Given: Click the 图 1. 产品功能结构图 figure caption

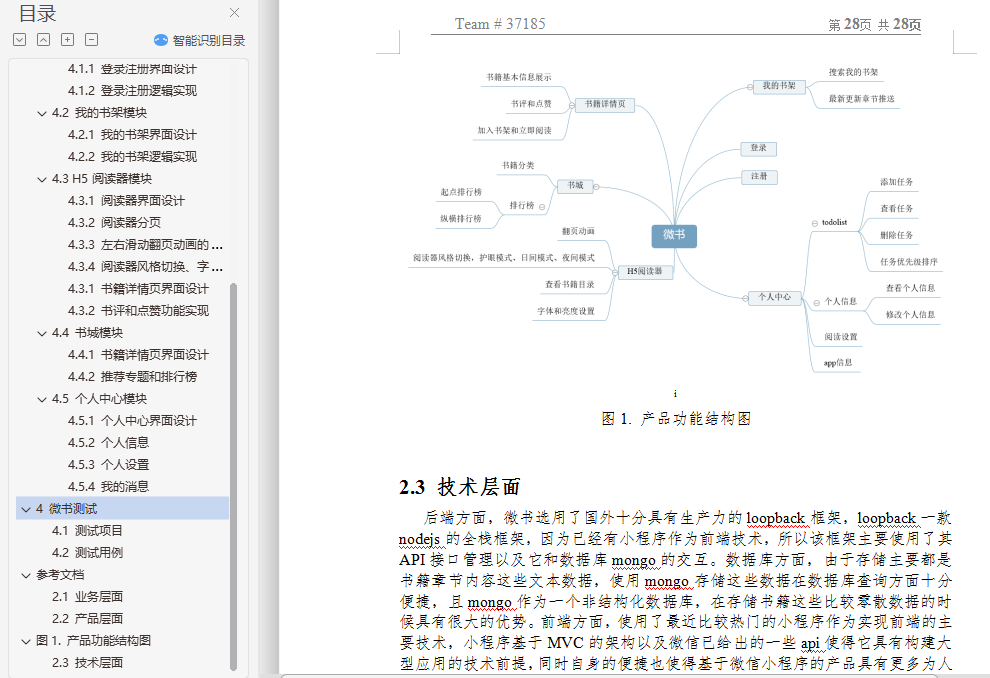Looking at the screenshot, I should coord(676,419).
